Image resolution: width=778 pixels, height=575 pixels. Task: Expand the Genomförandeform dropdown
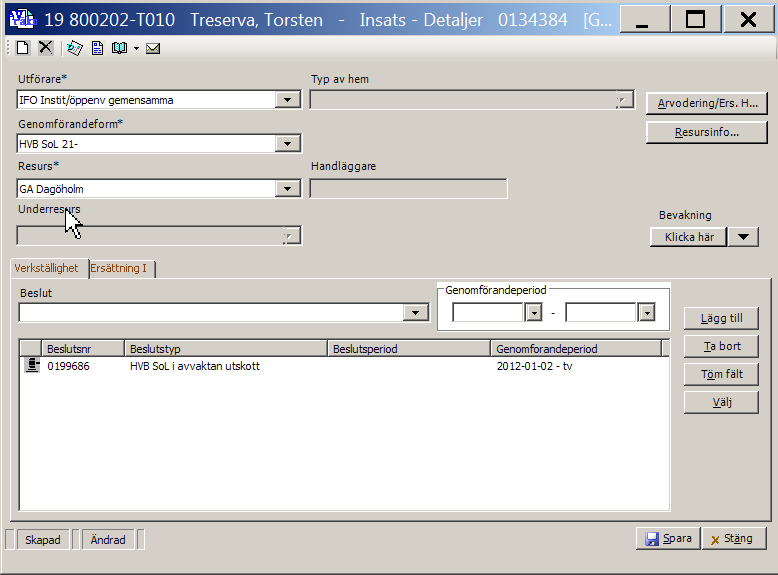tap(287, 144)
